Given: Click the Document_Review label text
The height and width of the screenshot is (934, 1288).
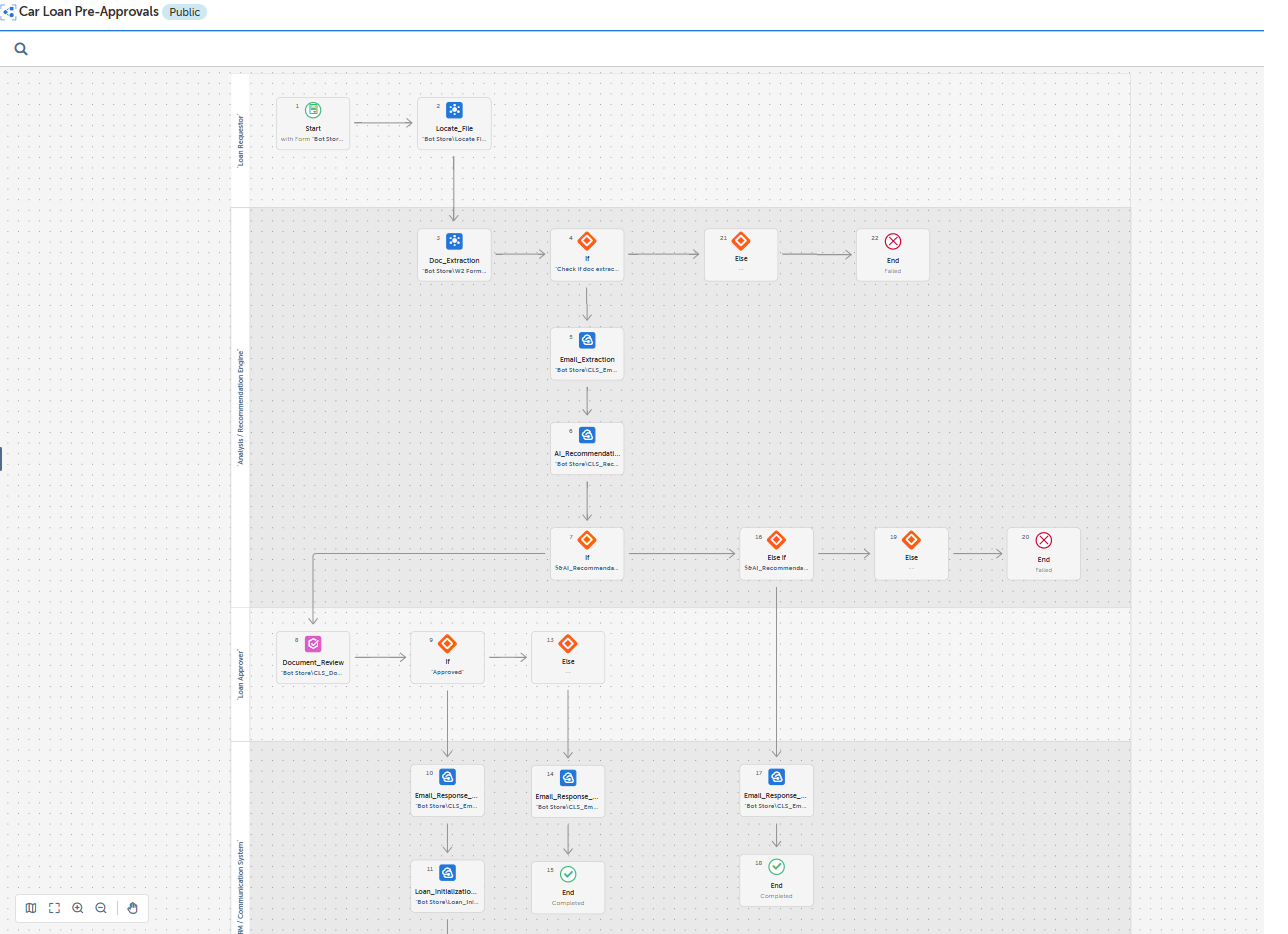Looking at the screenshot, I should 313,662.
